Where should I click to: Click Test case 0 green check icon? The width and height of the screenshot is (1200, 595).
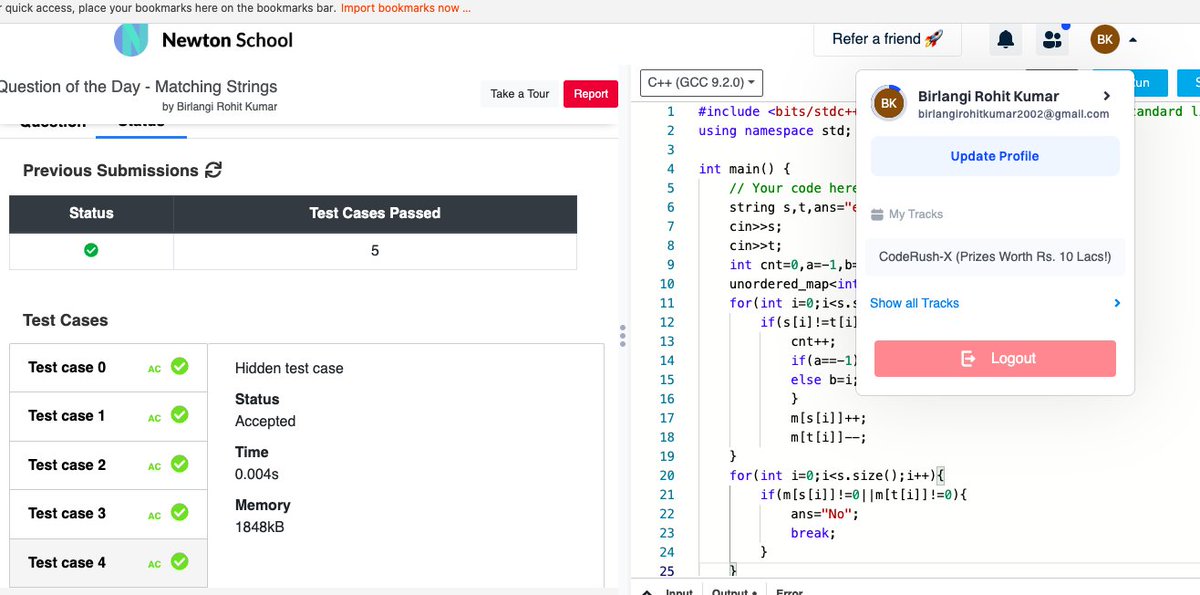click(x=180, y=367)
